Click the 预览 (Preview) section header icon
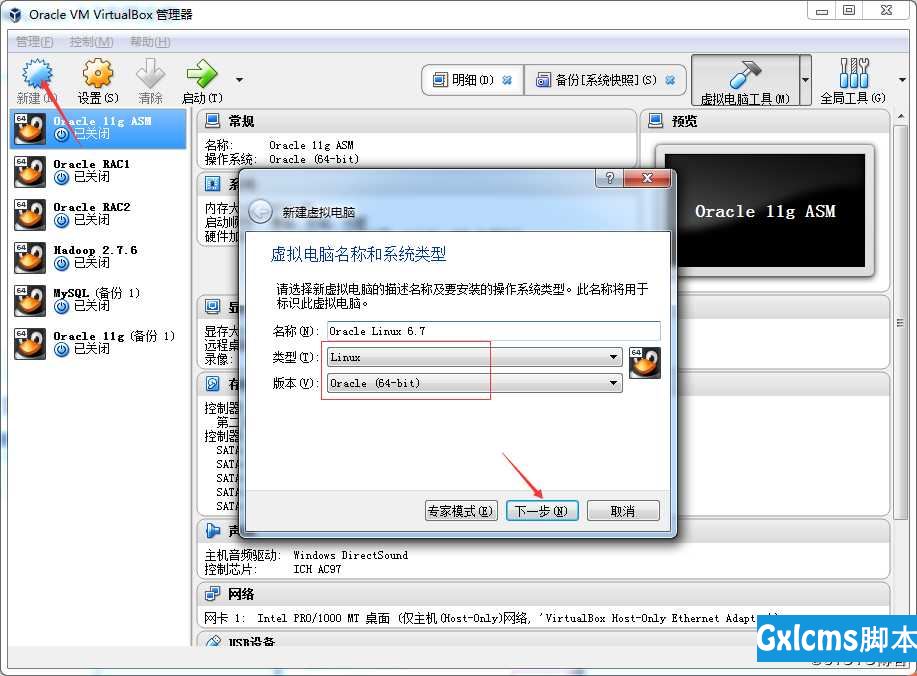Screen dimensions: 917x676 (656, 120)
